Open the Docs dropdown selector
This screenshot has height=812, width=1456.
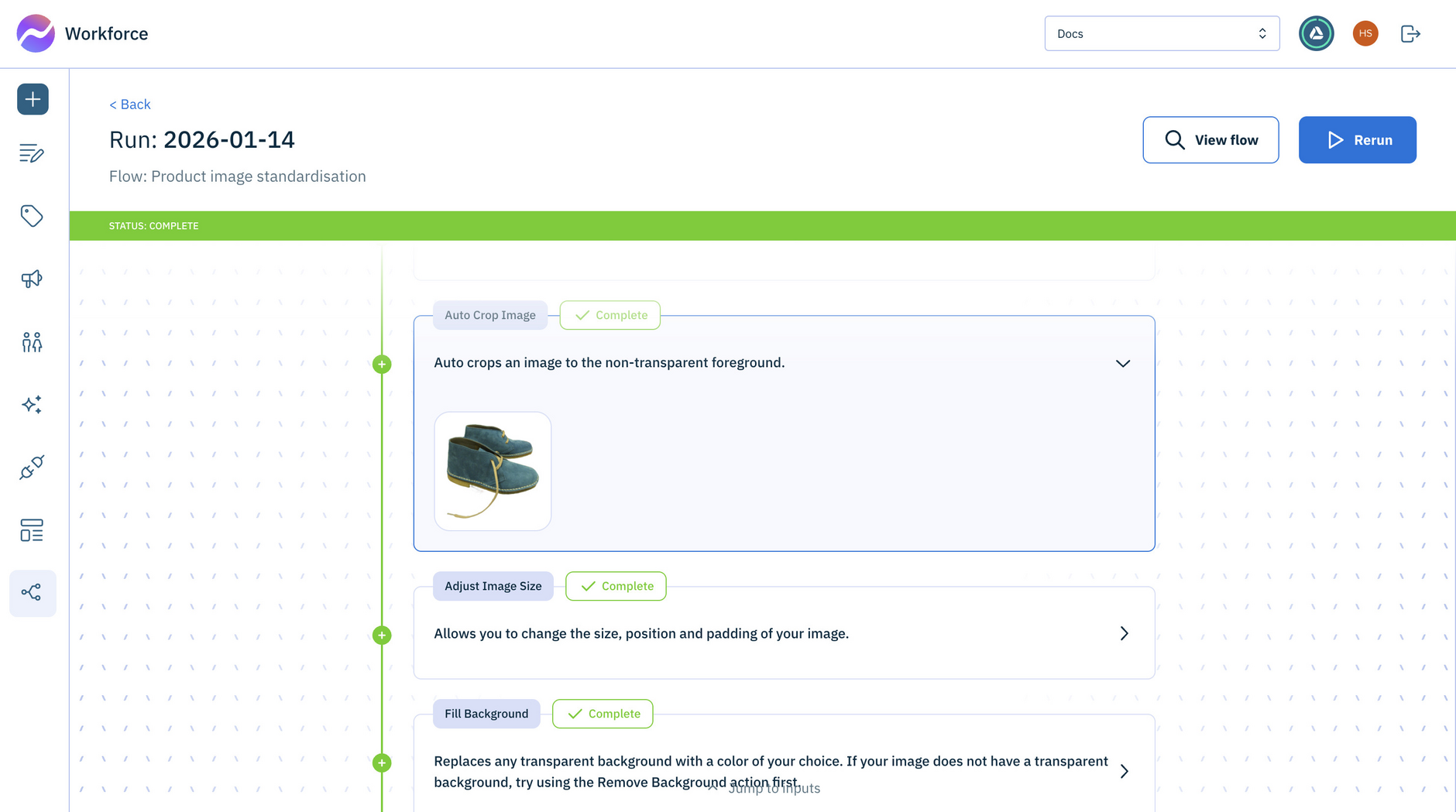click(1161, 33)
